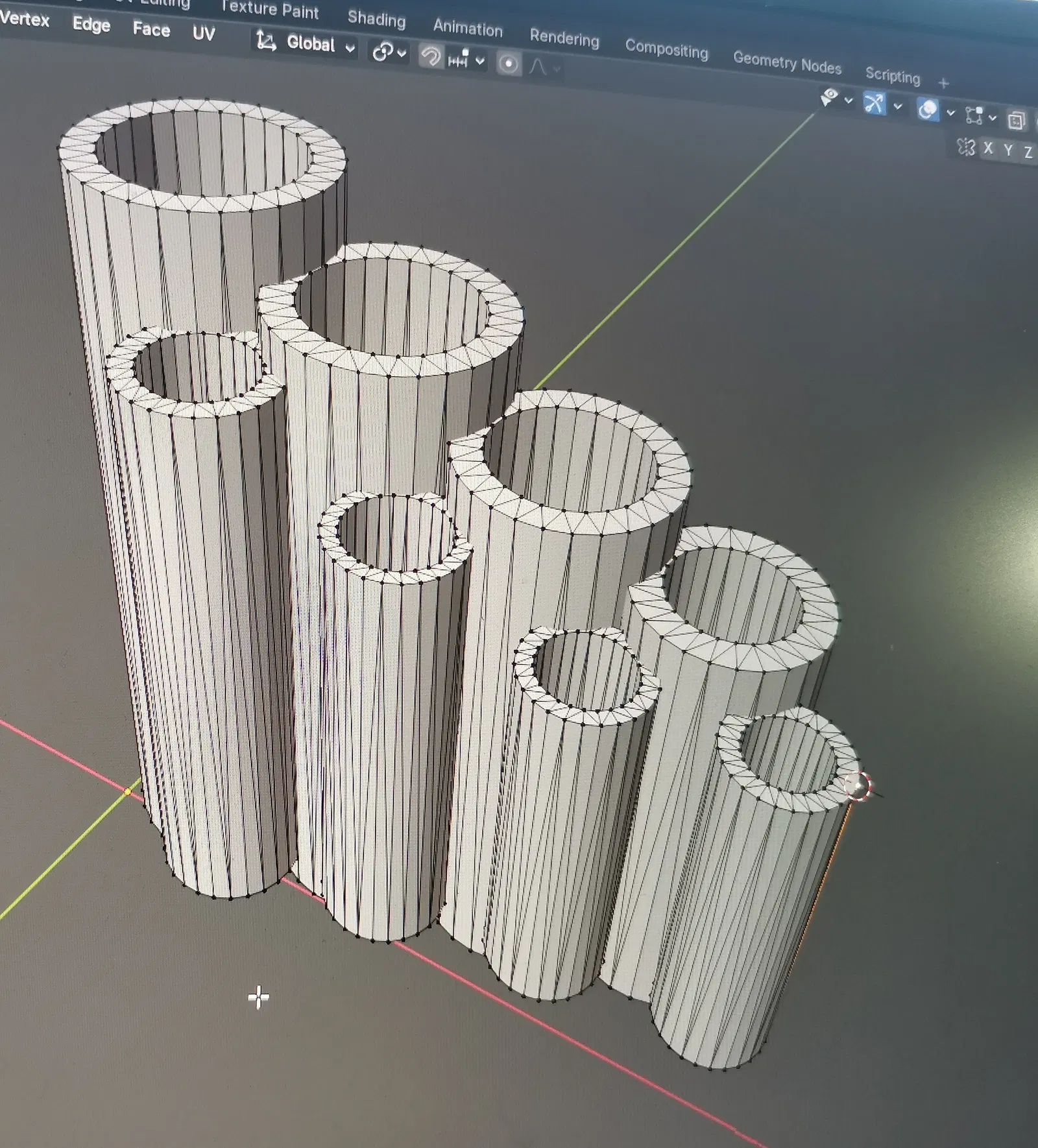This screenshot has height=1148, width=1038.
Task: Toggle X-Ray view
Action: pos(1016,120)
